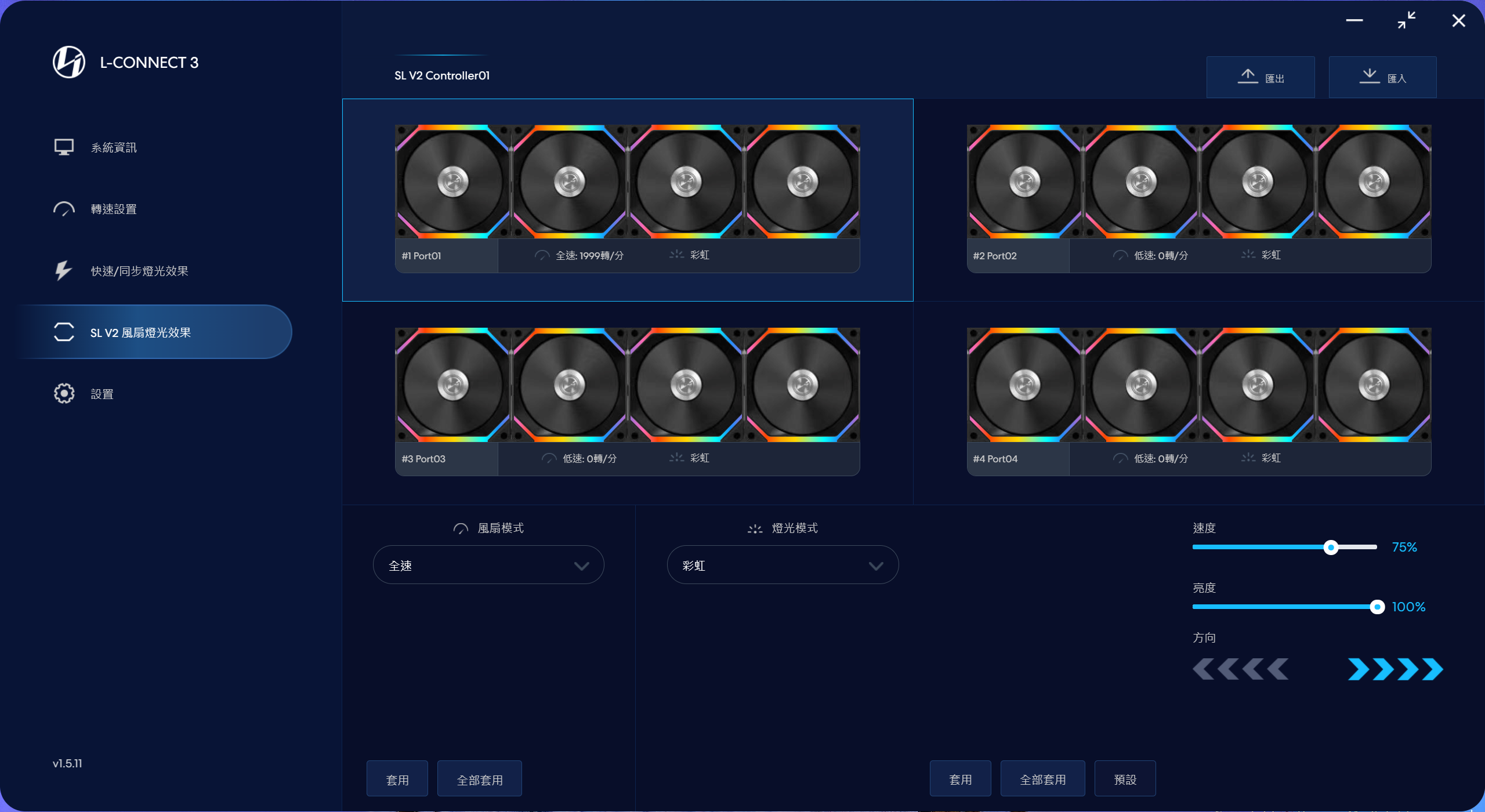Screen dimensions: 1485x812
Task: Click the Port03 speed gauge icon
Action: (549, 458)
